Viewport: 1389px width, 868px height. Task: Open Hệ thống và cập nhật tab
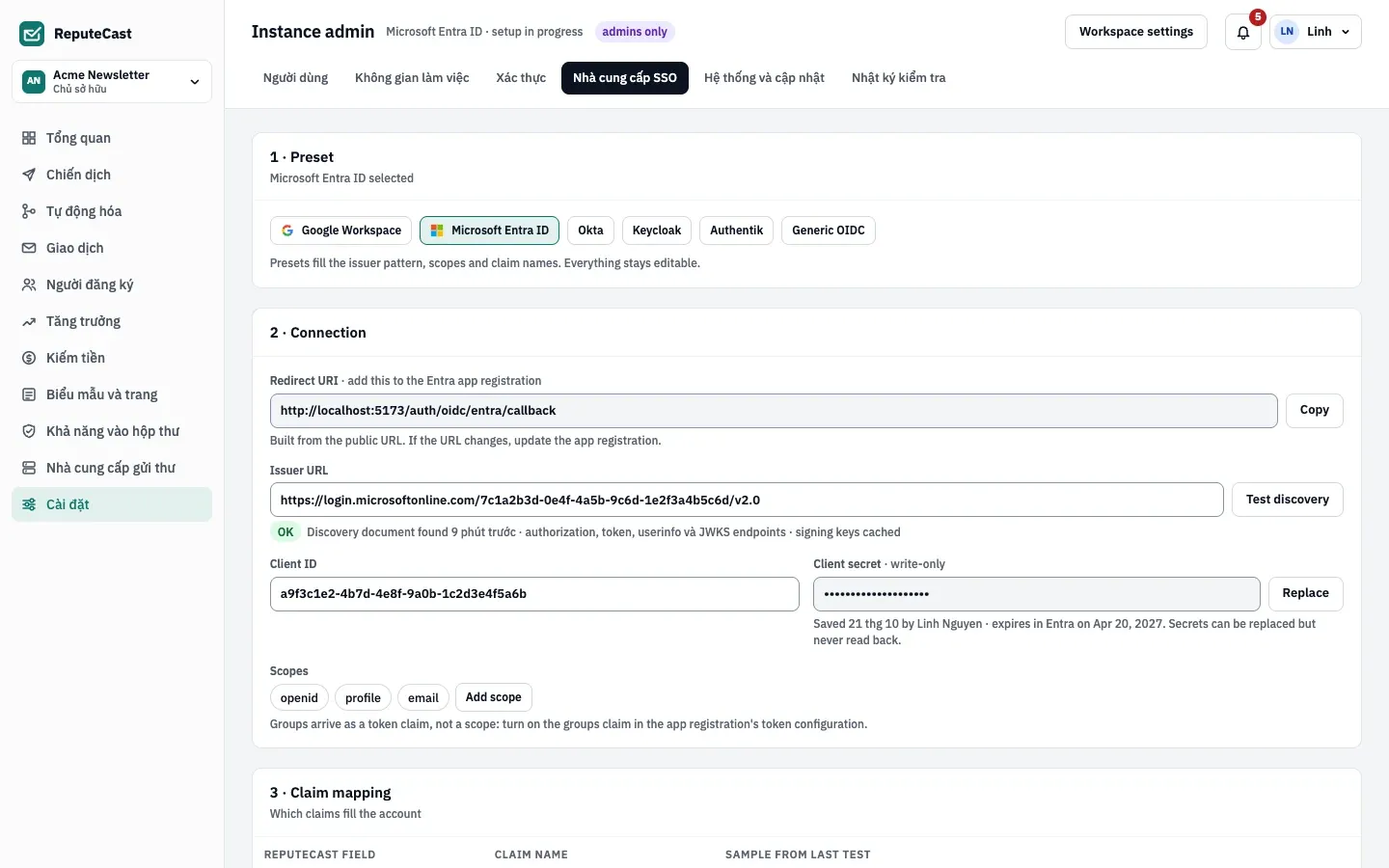[x=764, y=78]
